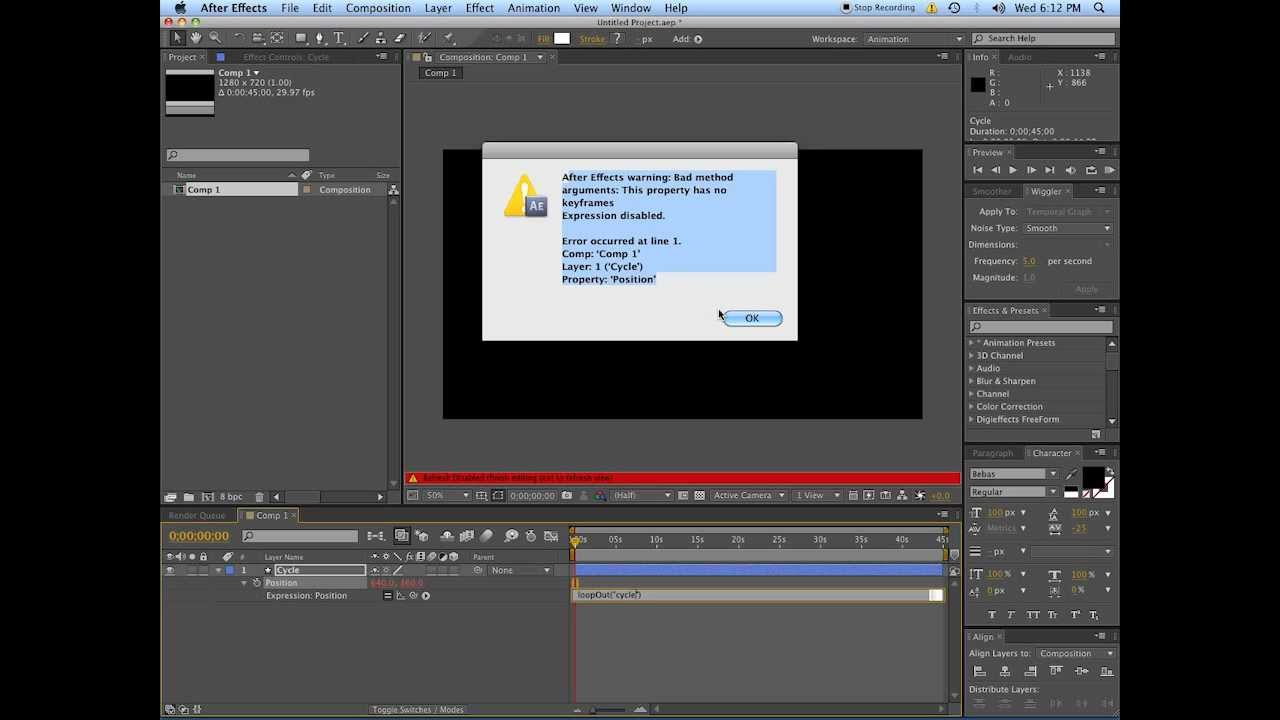This screenshot has width=1280, height=720.
Task: Create a new folder in Project panel
Action: [x=188, y=497]
